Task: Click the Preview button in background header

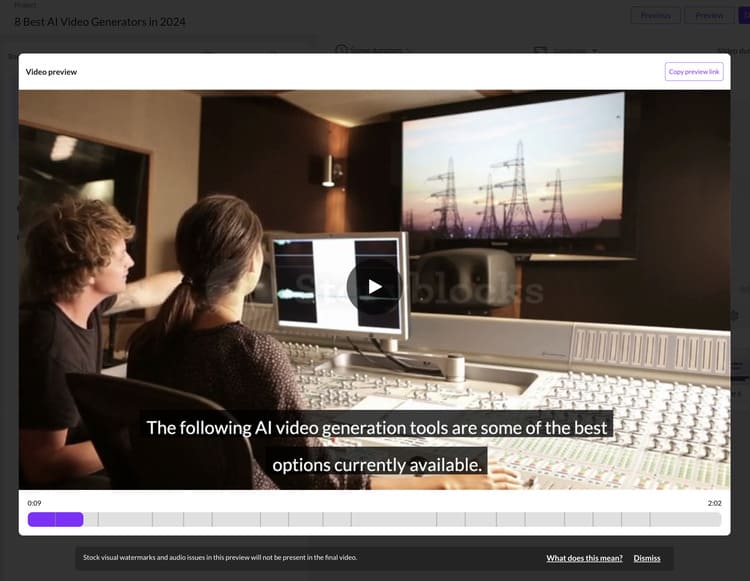Action: 709,15
